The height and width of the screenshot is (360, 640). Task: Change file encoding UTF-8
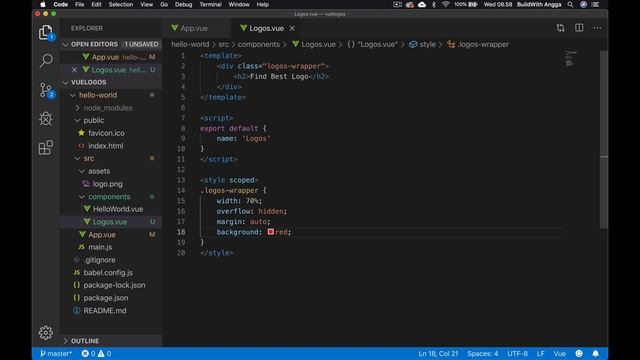coord(518,353)
